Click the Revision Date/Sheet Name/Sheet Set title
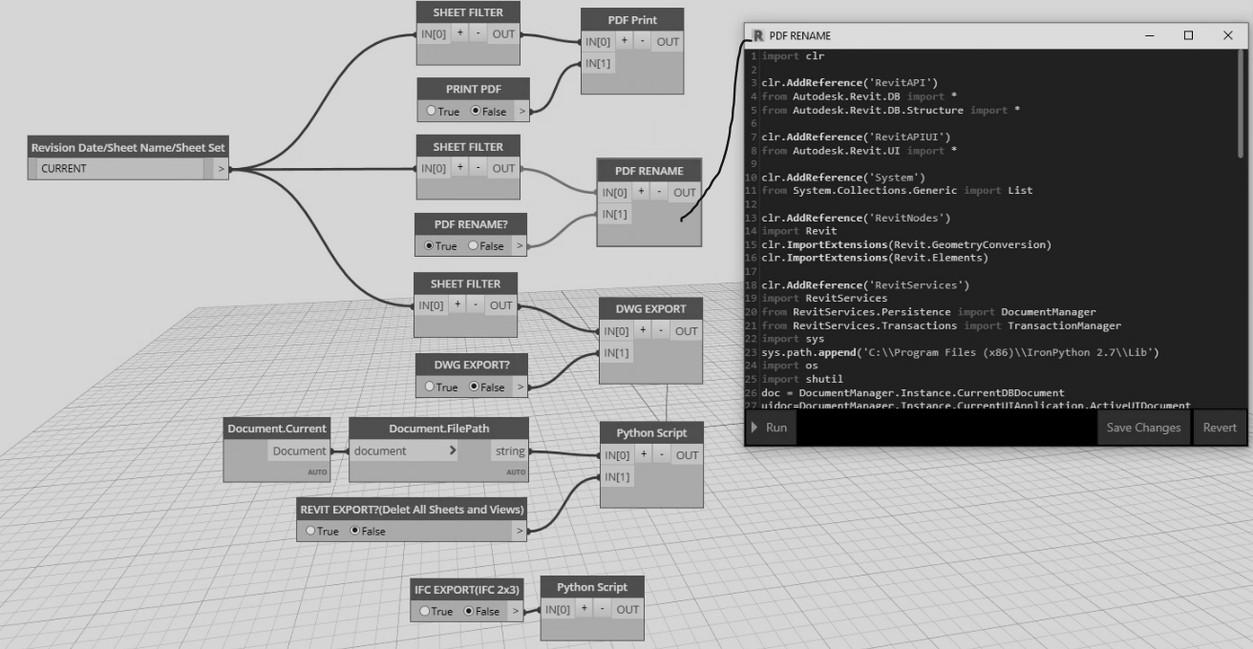Screen dimensions: 1253x649 tap(128, 147)
